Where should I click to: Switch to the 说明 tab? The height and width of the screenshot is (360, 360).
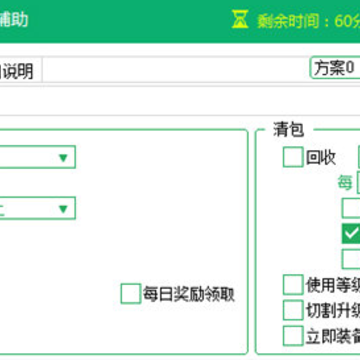pyautogui.click(x=17, y=71)
